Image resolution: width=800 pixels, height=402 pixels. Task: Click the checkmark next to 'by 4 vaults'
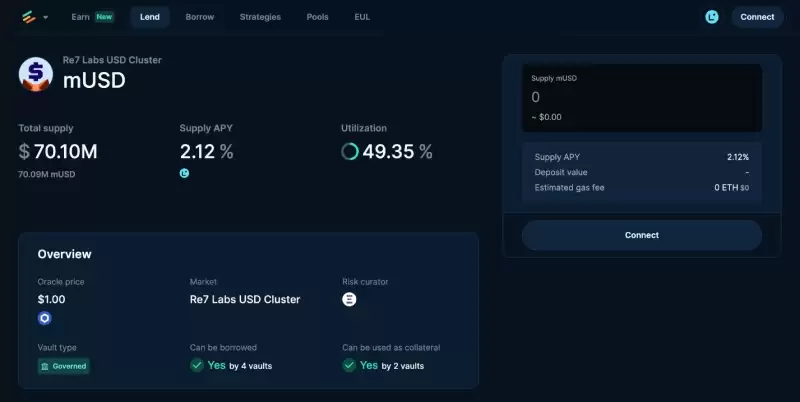[x=197, y=365]
